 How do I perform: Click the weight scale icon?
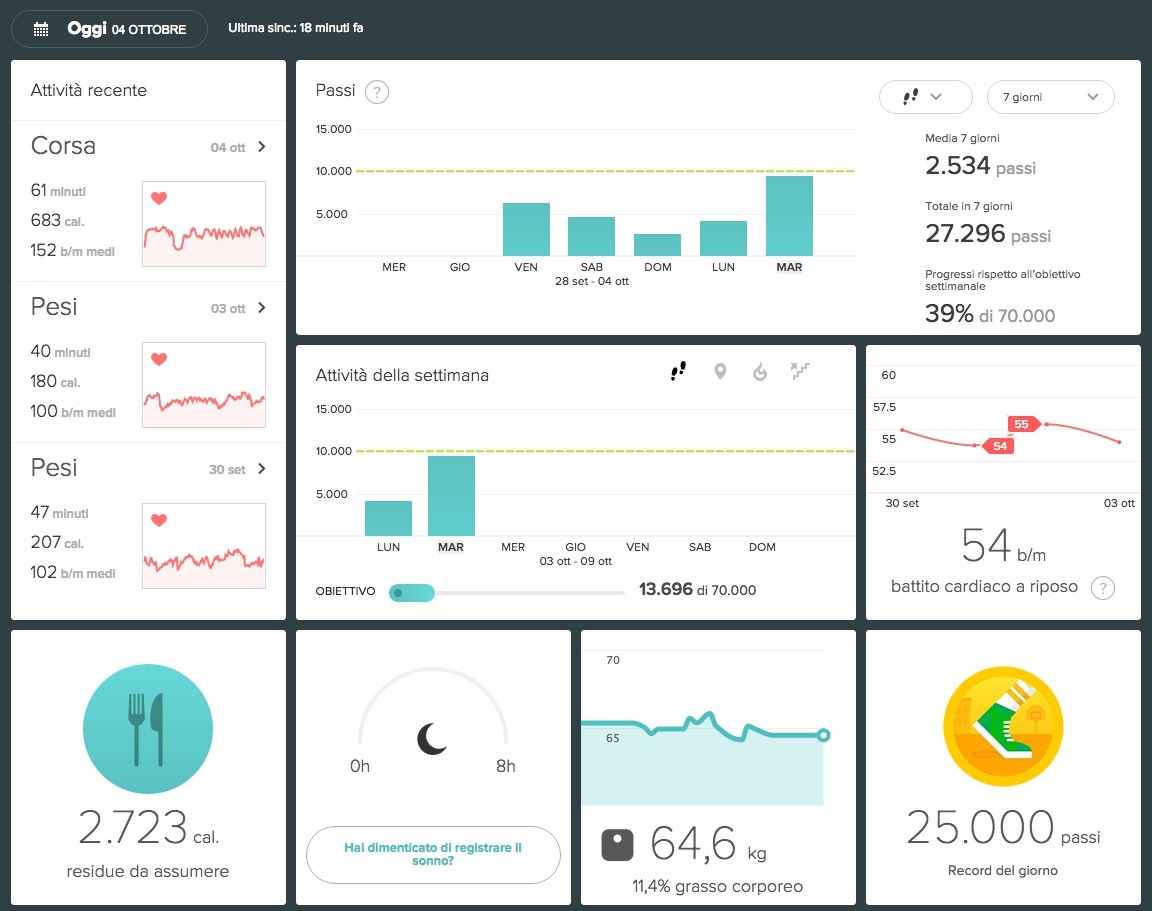tap(618, 845)
